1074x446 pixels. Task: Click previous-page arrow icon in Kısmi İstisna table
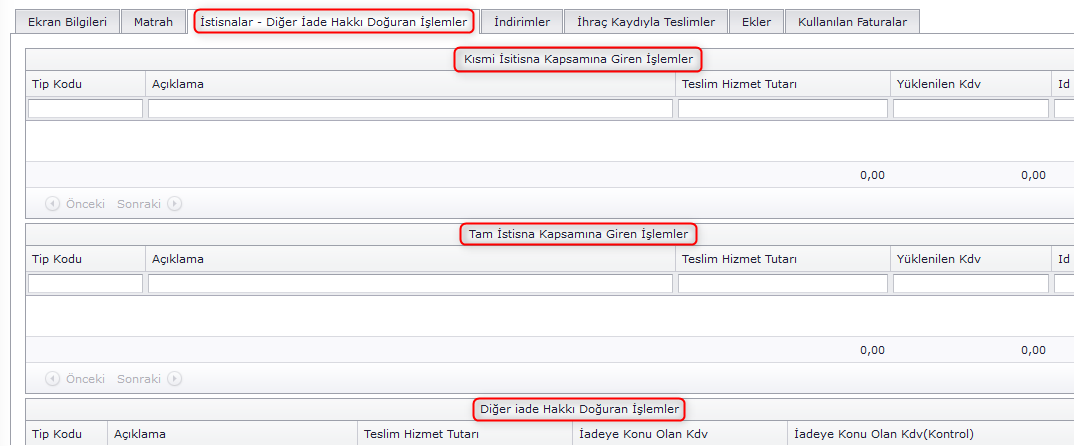click(52, 204)
